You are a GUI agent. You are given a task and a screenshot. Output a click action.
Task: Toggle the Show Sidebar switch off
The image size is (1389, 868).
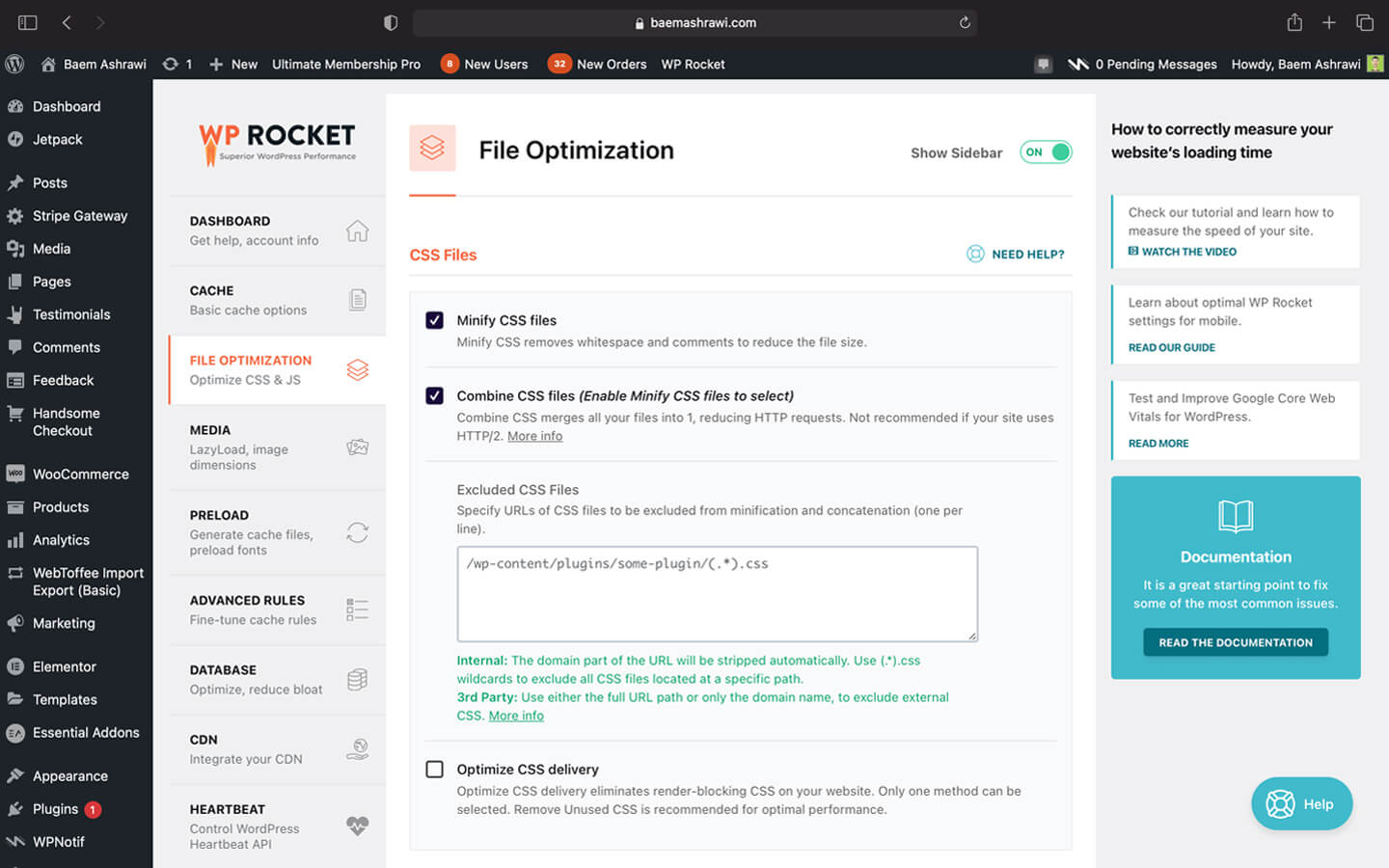(1047, 151)
